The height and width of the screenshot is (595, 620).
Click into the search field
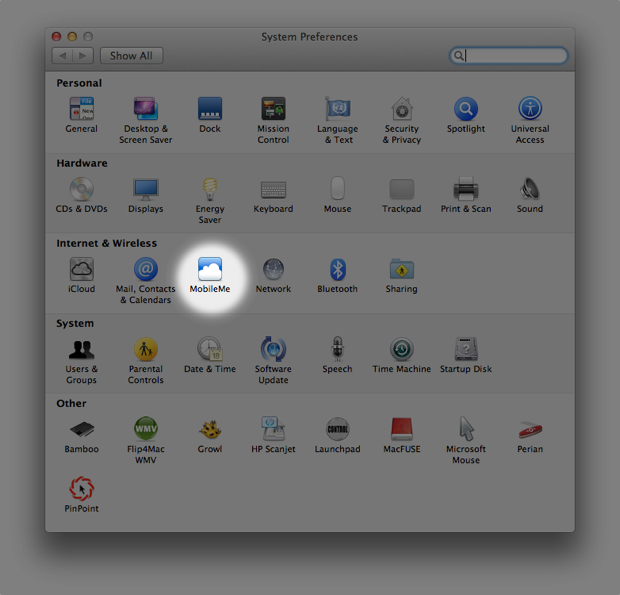508,55
